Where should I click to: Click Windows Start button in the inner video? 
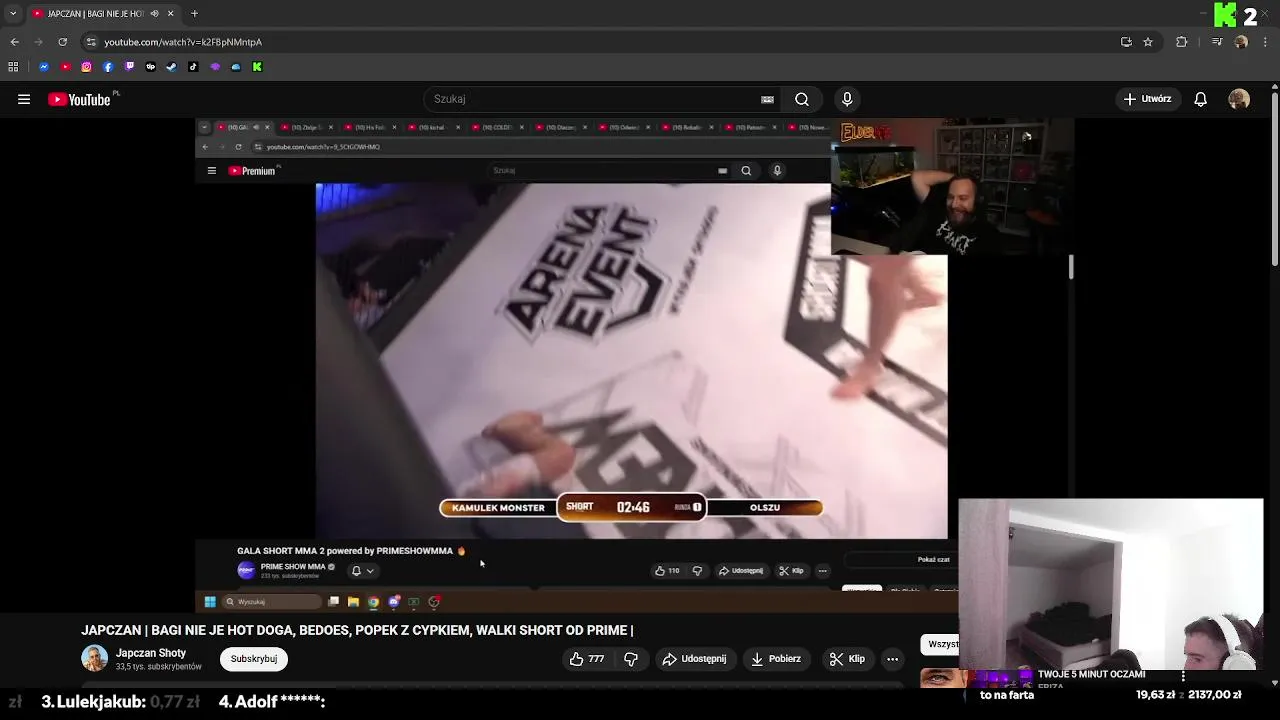[x=210, y=602]
